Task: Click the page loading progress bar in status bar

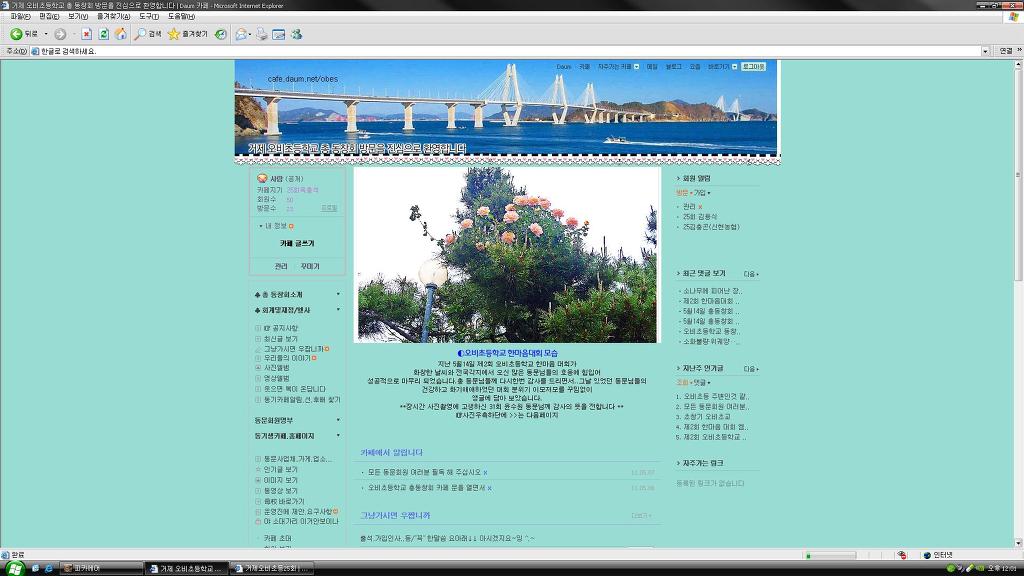Action: pos(830,555)
